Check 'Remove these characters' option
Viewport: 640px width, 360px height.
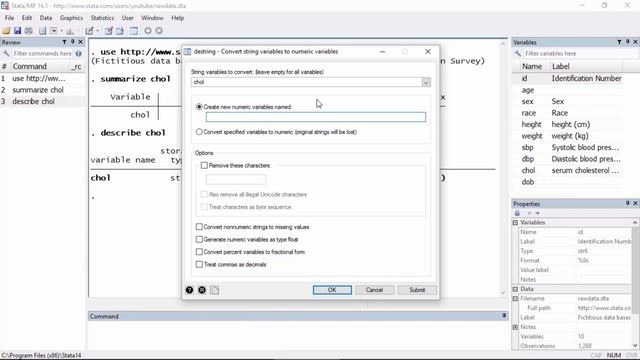pos(204,165)
